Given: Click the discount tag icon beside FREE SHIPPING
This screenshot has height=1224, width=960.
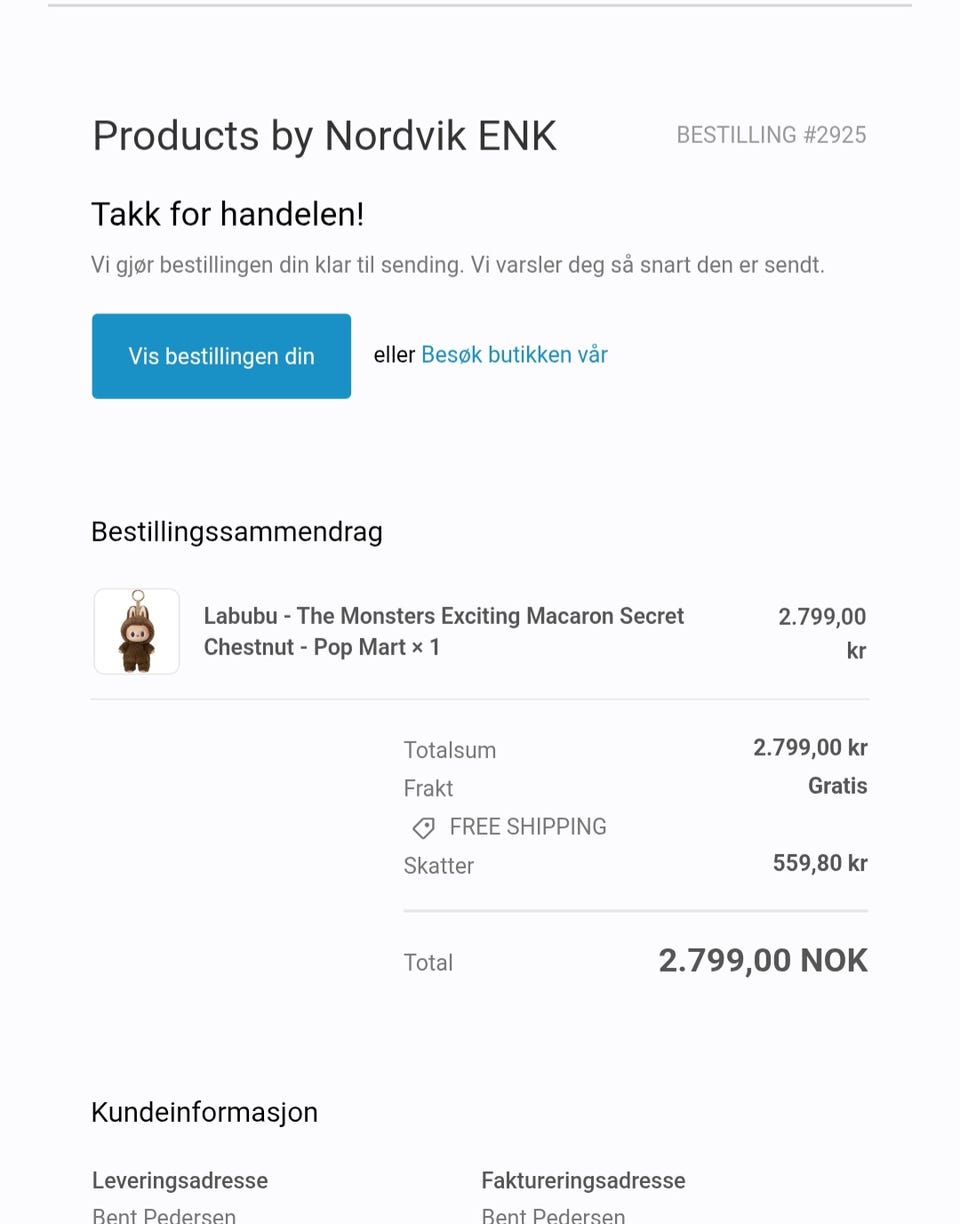Looking at the screenshot, I should coord(424,827).
